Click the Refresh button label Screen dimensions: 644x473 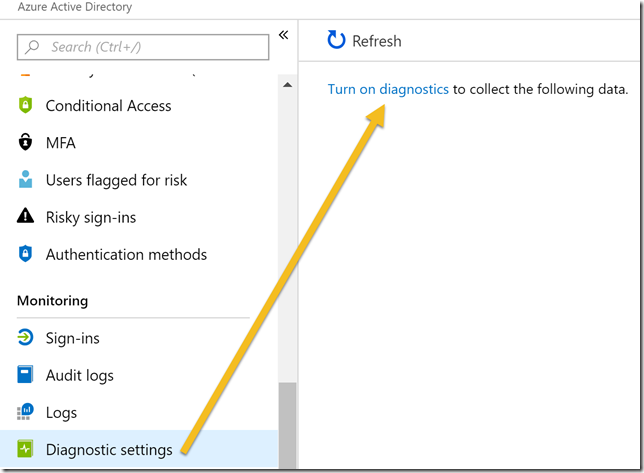click(x=377, y=41)
